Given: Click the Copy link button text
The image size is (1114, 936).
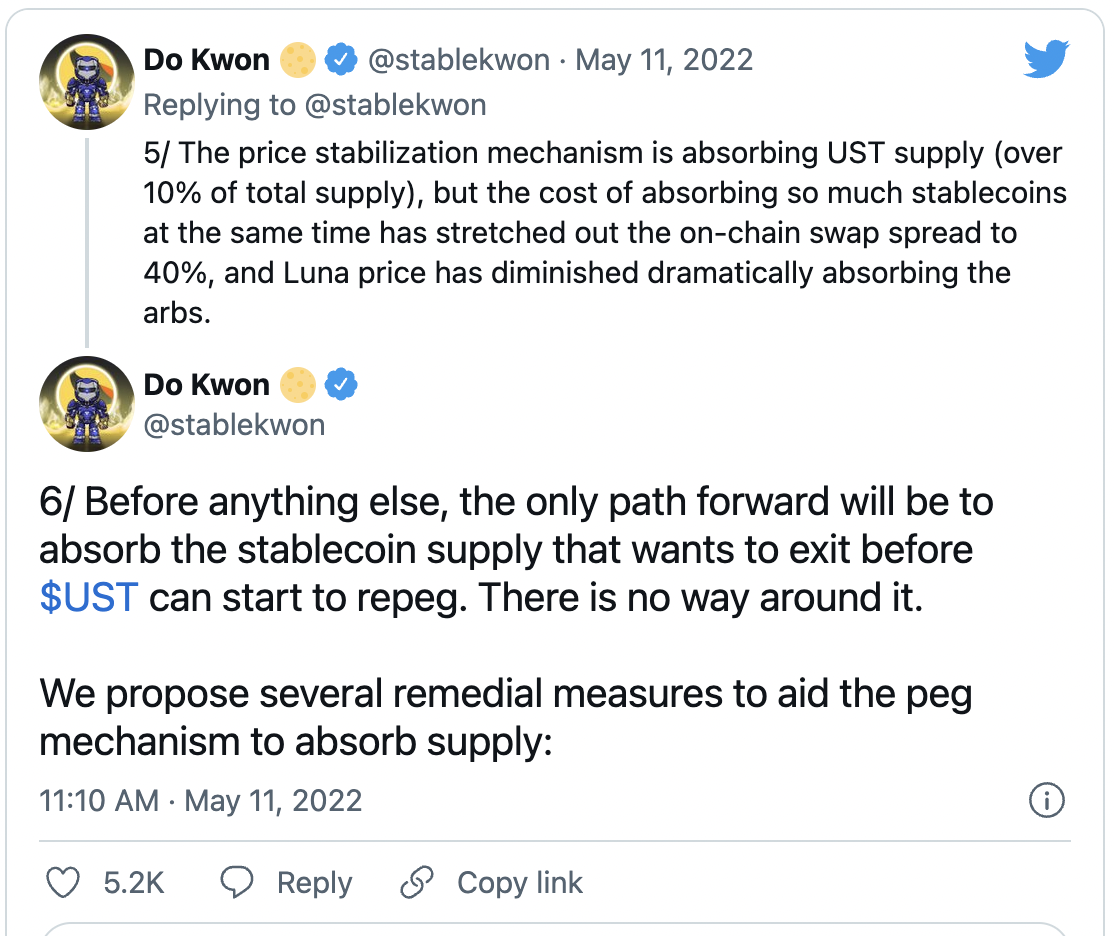Looking at the screenshot, I should point(519,883).
